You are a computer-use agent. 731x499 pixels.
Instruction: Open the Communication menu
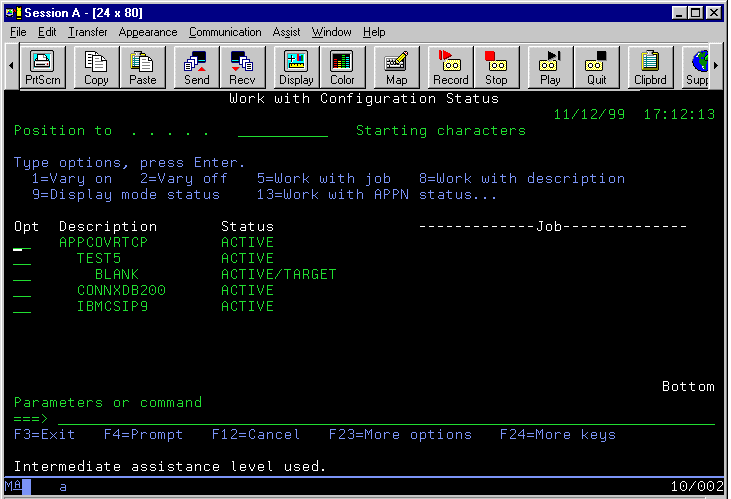(x=225, y=32)
